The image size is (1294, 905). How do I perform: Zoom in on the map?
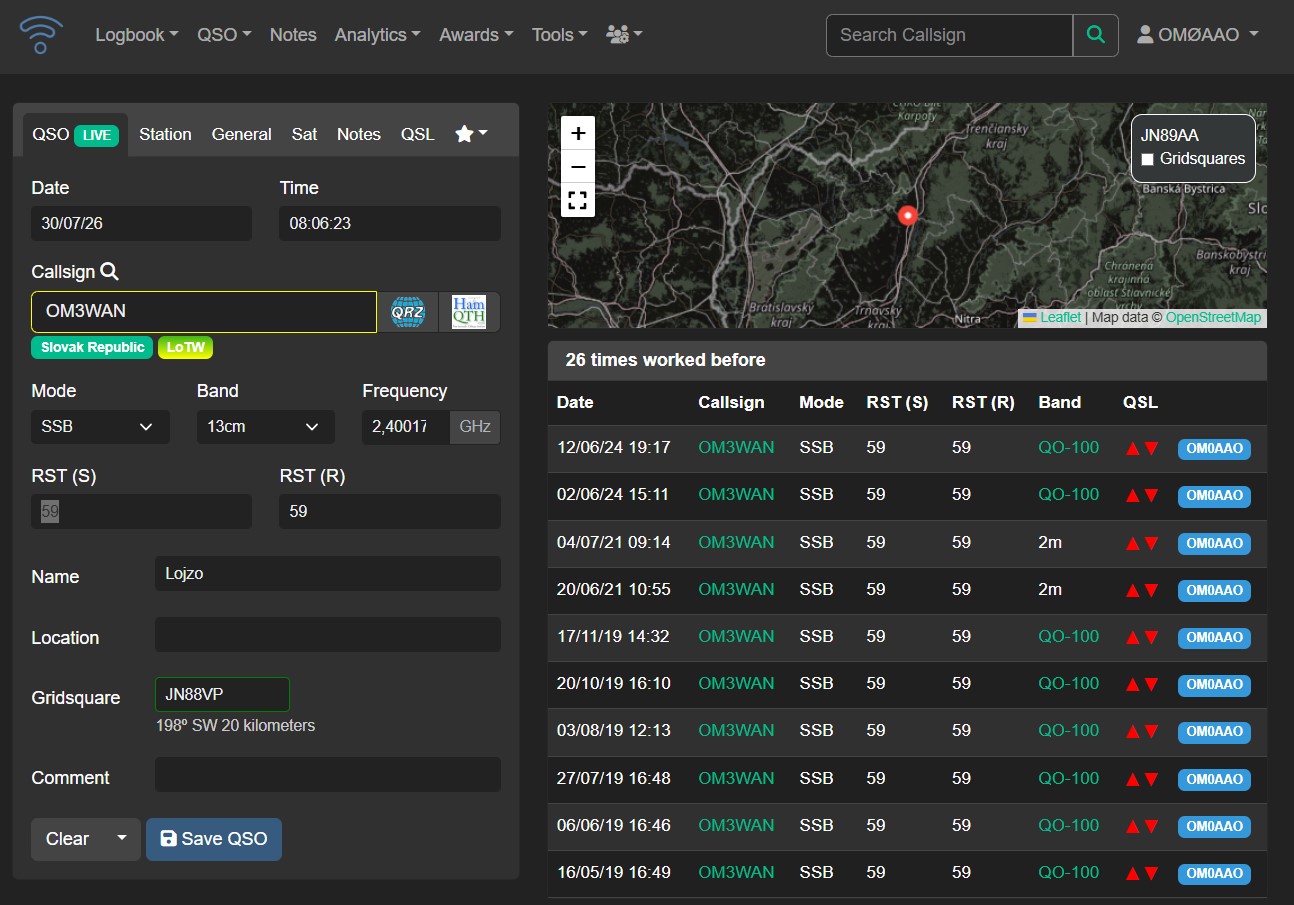(x=578, y=133)
